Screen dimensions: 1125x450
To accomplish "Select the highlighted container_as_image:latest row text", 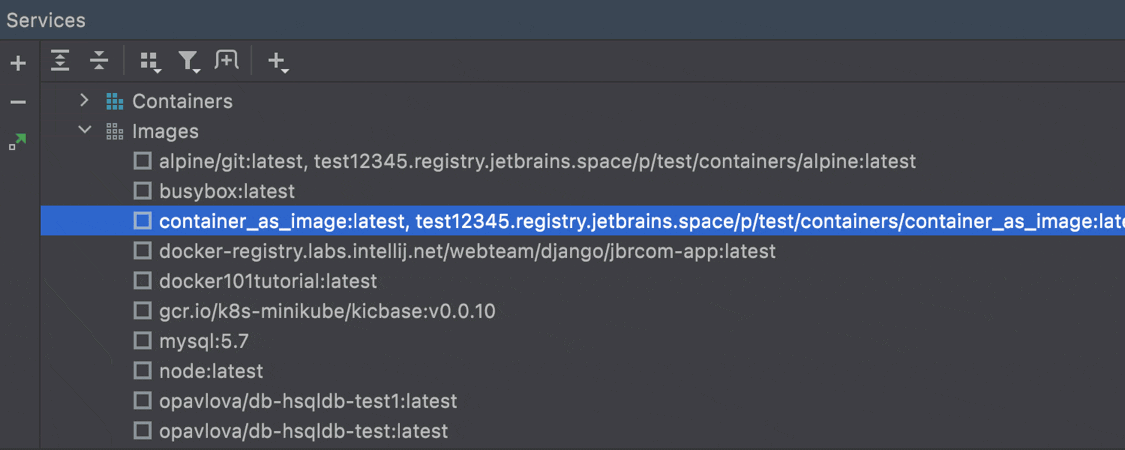I will (641, 222).
